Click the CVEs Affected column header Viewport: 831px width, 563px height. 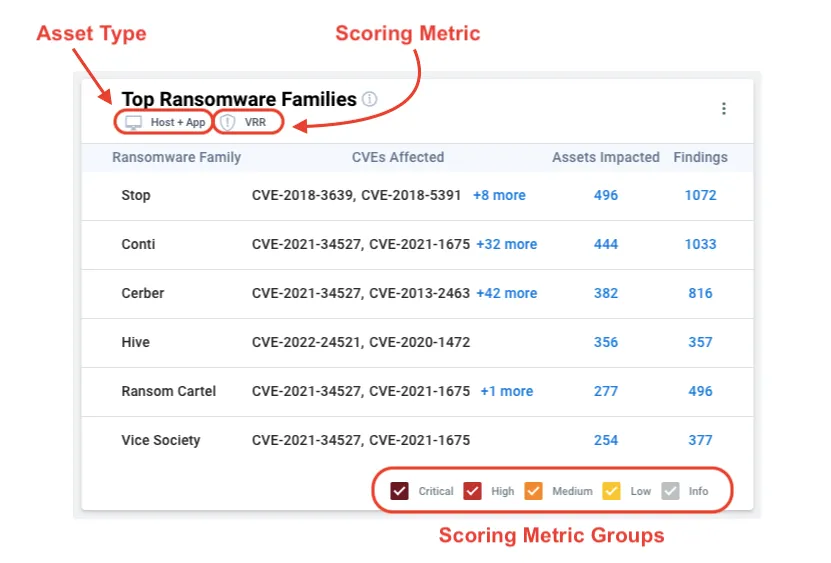pyautogui.click(x=398, y=157)
